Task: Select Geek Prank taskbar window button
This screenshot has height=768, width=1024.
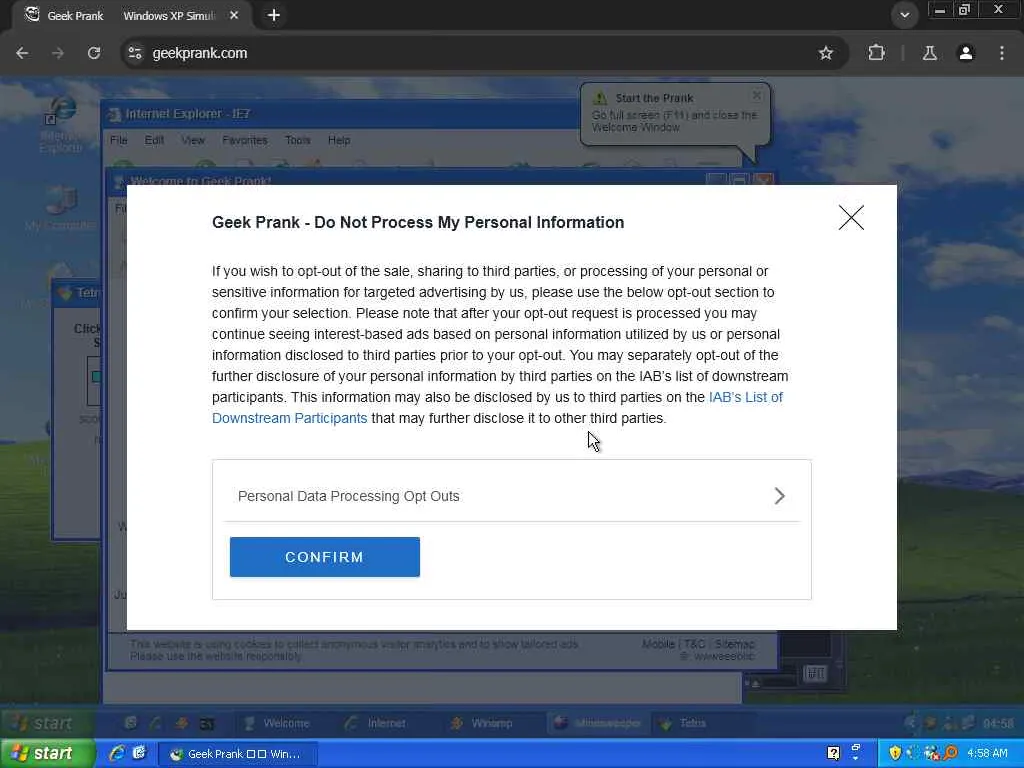Action: [238, 754]
